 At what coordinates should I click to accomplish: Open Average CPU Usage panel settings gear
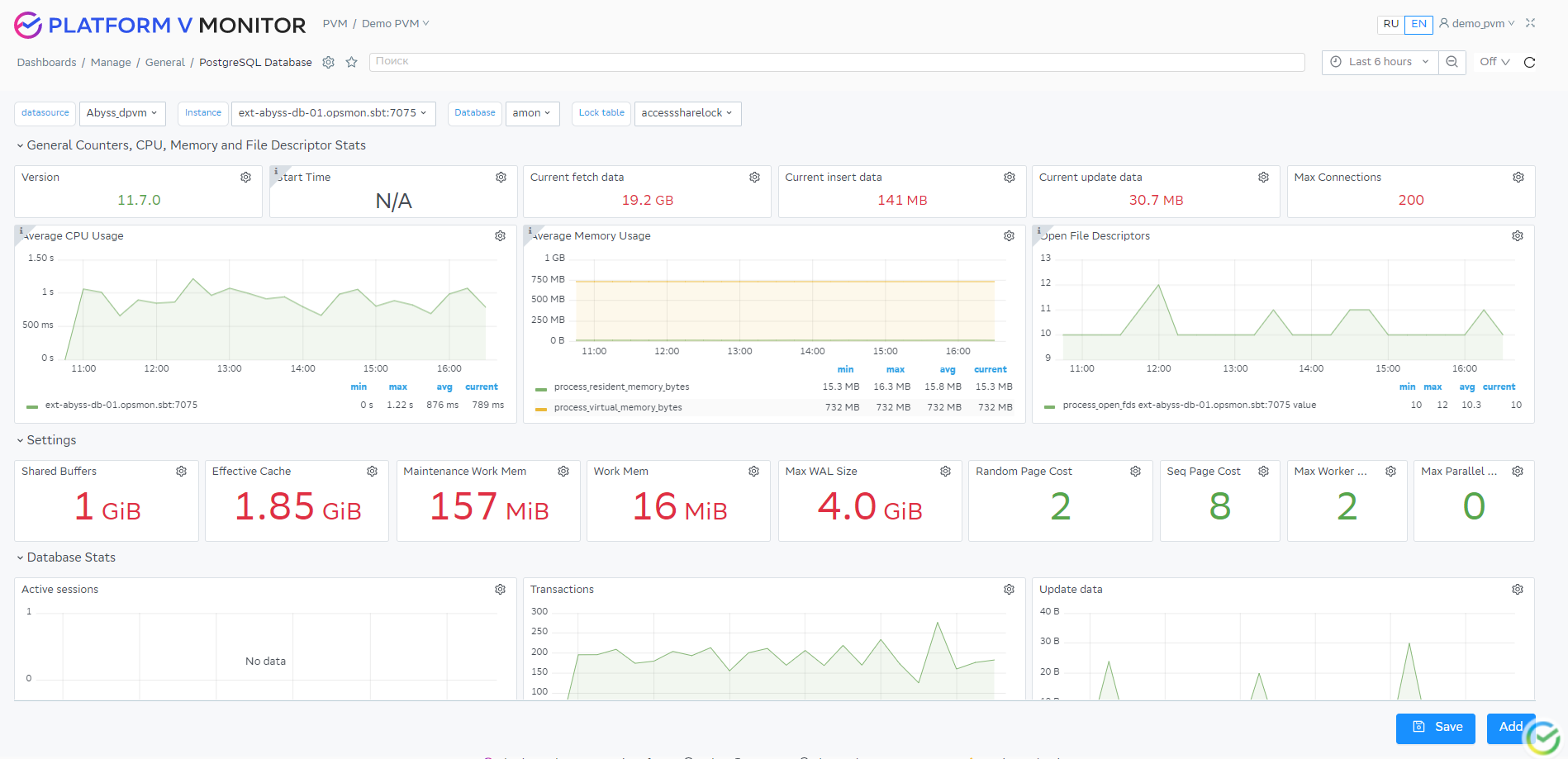tap(500, 236)
